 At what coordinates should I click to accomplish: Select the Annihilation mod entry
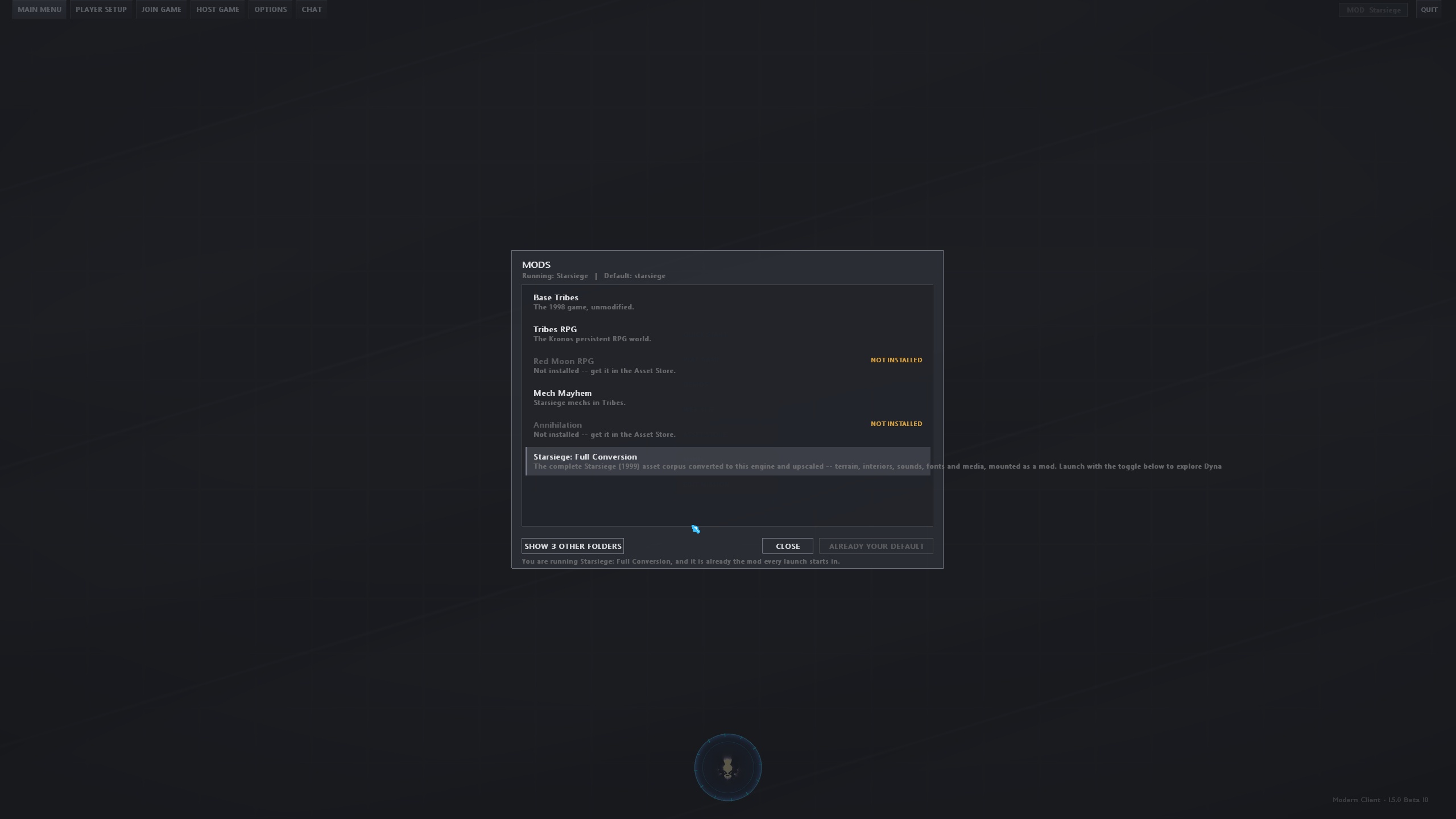point(727,429)
